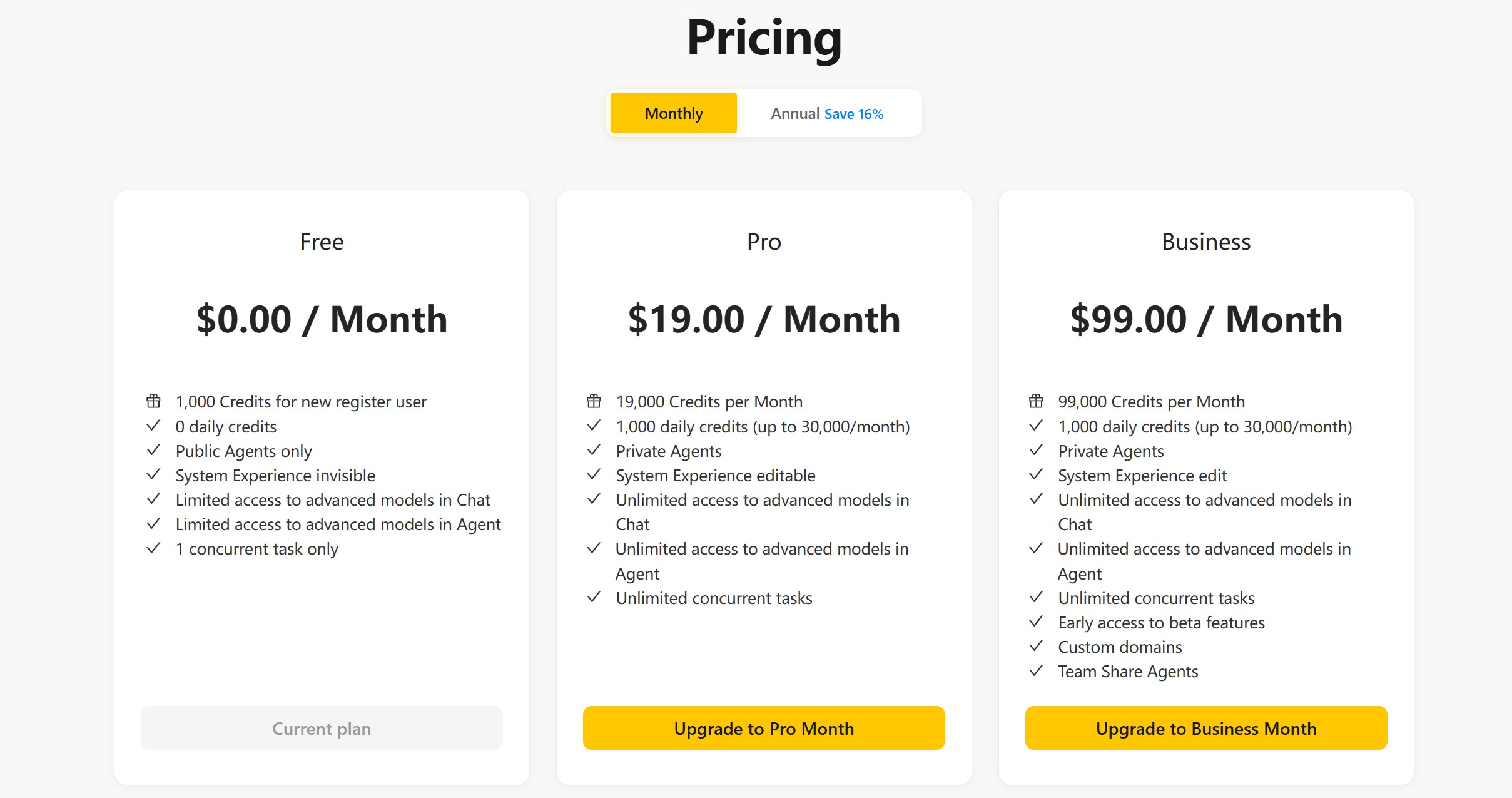Select the Pro plan heading
Image resolution: width=1512 pixels, height=798 pixels.
(x=764, y=242)
